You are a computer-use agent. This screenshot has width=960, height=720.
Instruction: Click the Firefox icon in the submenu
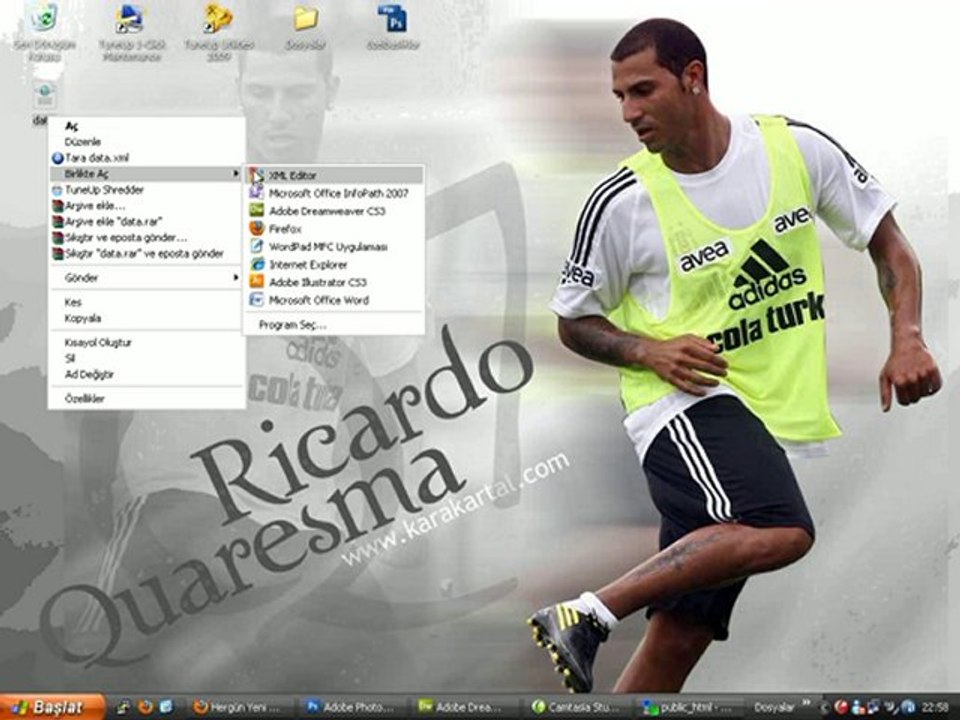[257, 228]
